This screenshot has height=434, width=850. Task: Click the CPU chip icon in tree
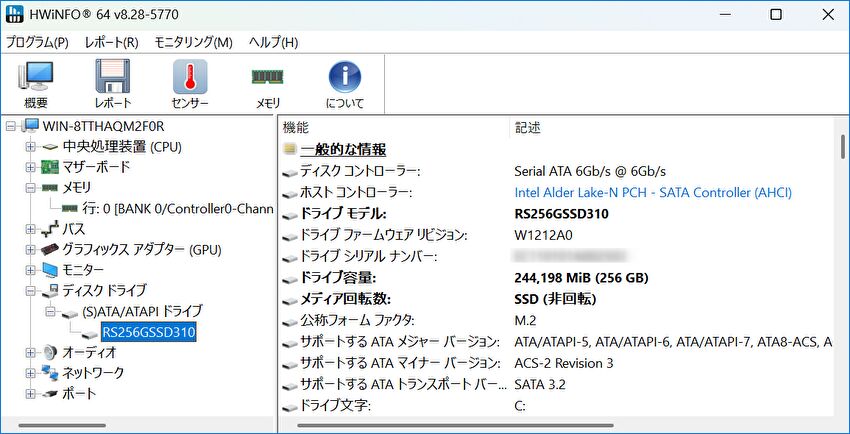[x=50, y=147]
